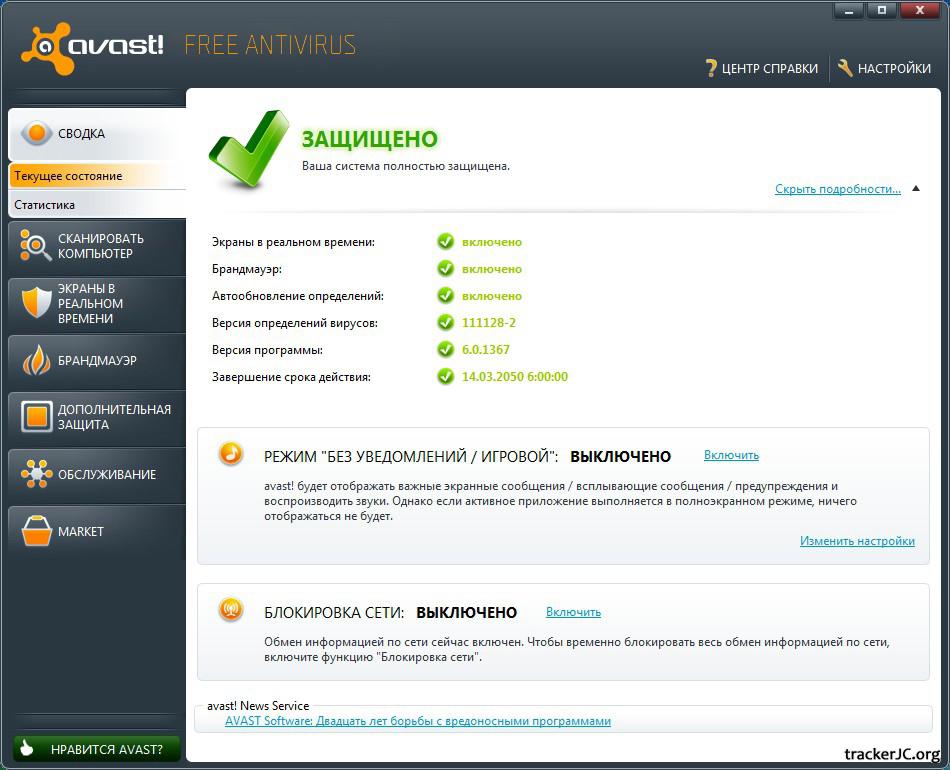This screenshot has height=770, width=950.
Task: Collapse details with Скрыть подробности link
Action: (x=837, y=189)
